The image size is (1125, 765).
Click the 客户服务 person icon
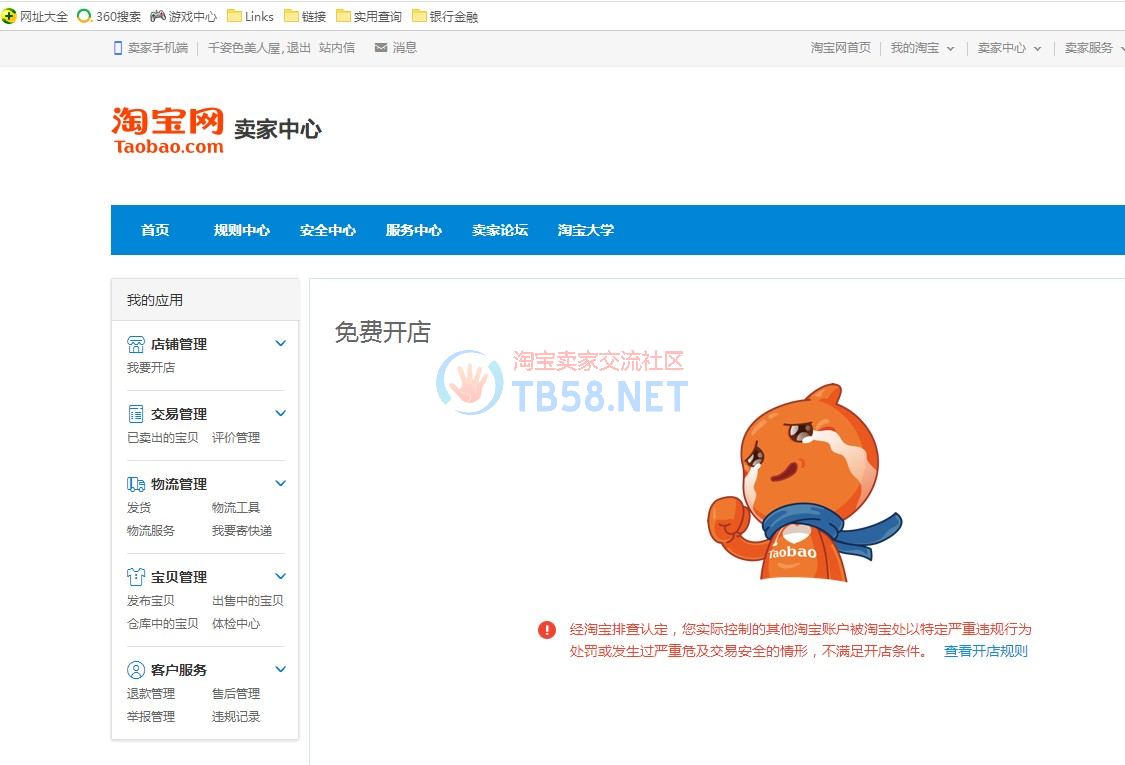click(x=136, y=670)
